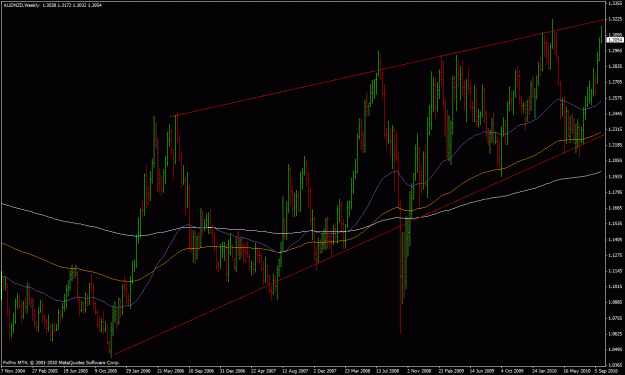Select the 1.0365 price axis label

615,365
